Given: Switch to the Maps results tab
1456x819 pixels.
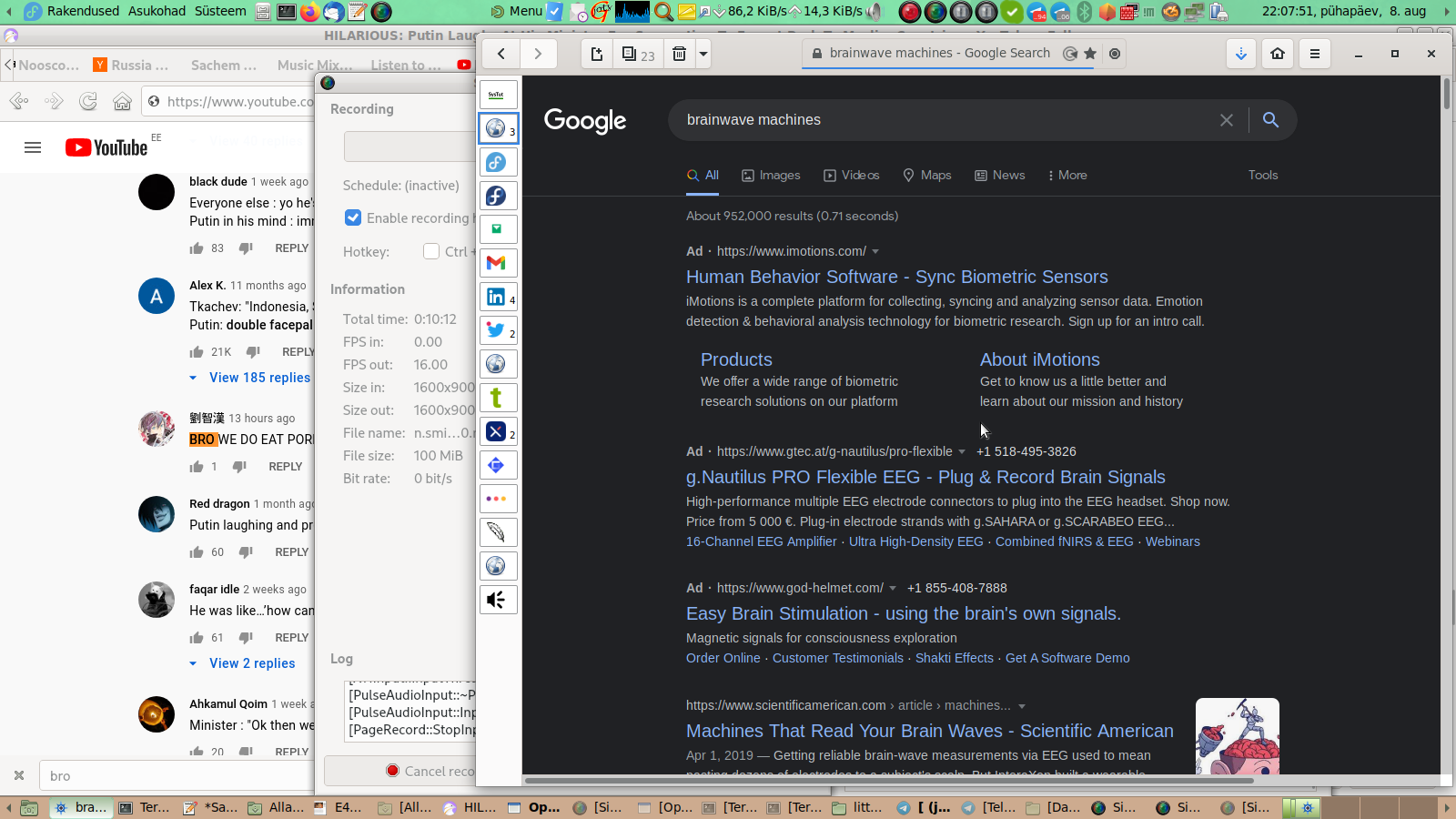Looking at the screenshot, I should (926, 176).
